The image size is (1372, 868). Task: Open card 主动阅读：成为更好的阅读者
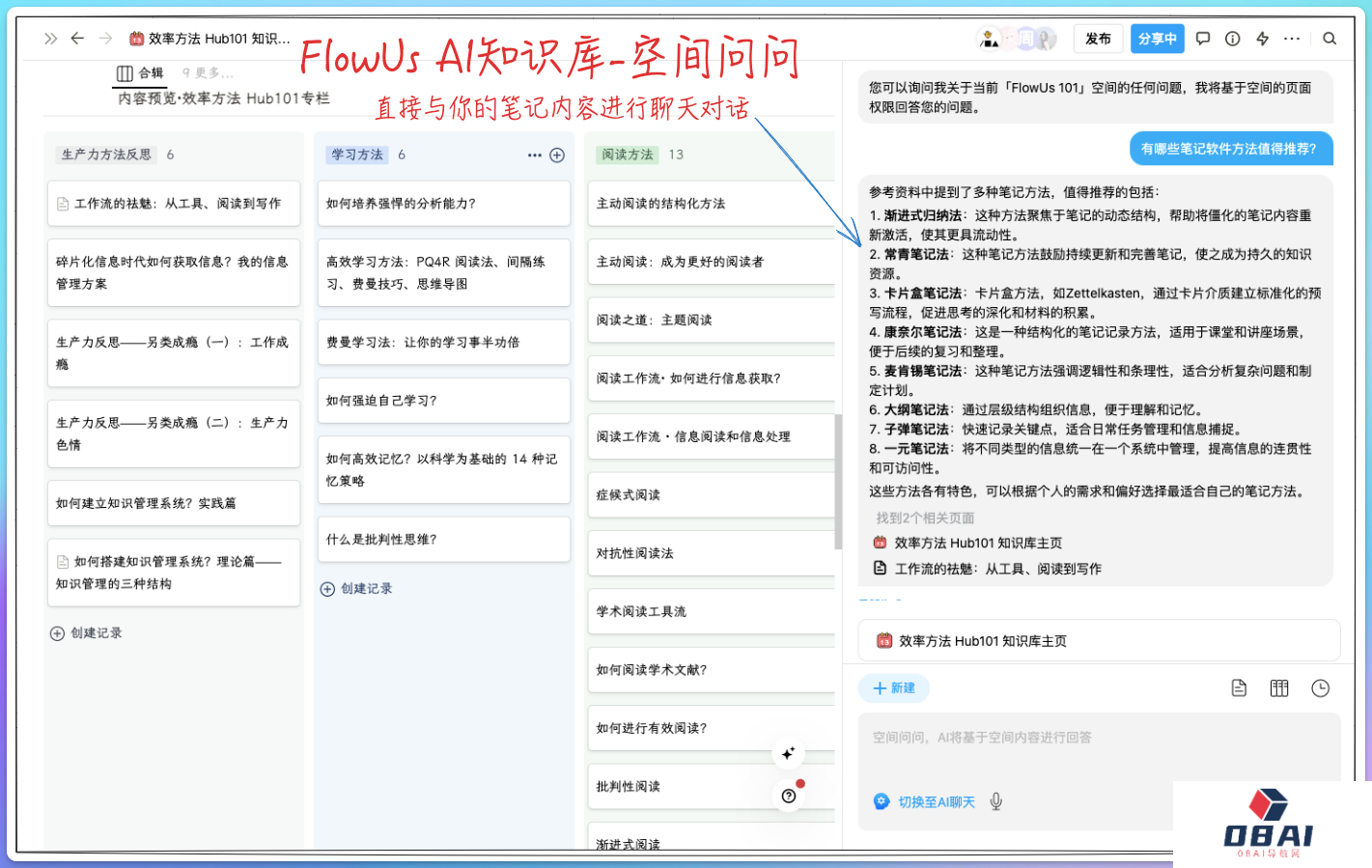coord(712,262)
